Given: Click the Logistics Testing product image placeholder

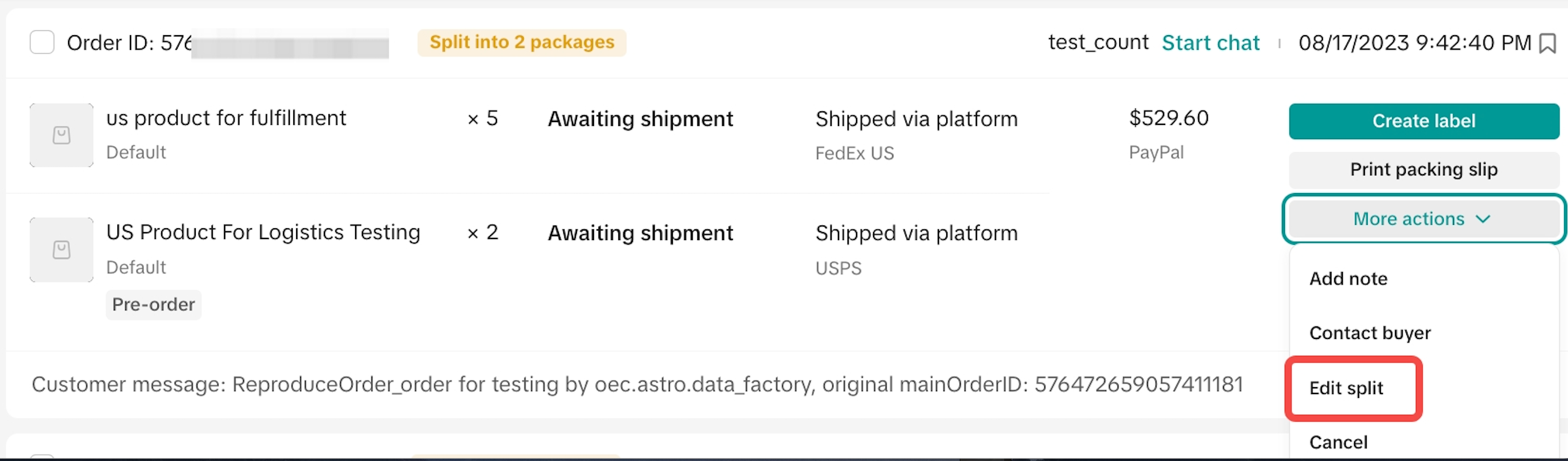Looking at the screenshot, I should tap(61, 250).
